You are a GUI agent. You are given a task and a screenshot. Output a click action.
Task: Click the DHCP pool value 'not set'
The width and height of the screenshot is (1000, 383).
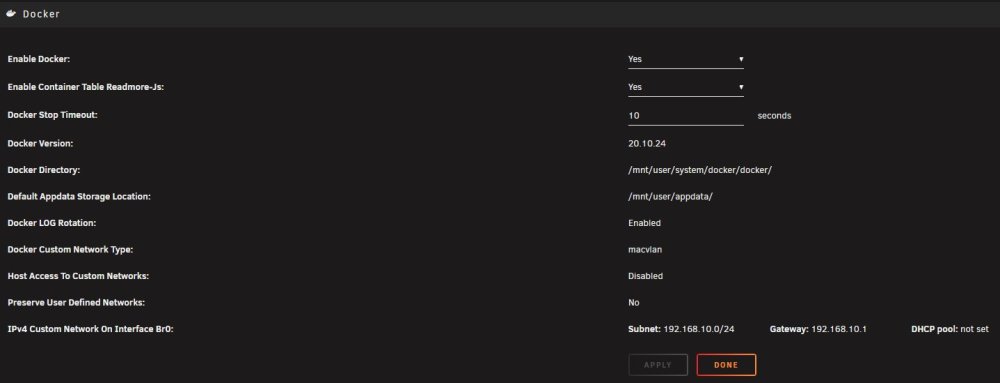(974, 329)
